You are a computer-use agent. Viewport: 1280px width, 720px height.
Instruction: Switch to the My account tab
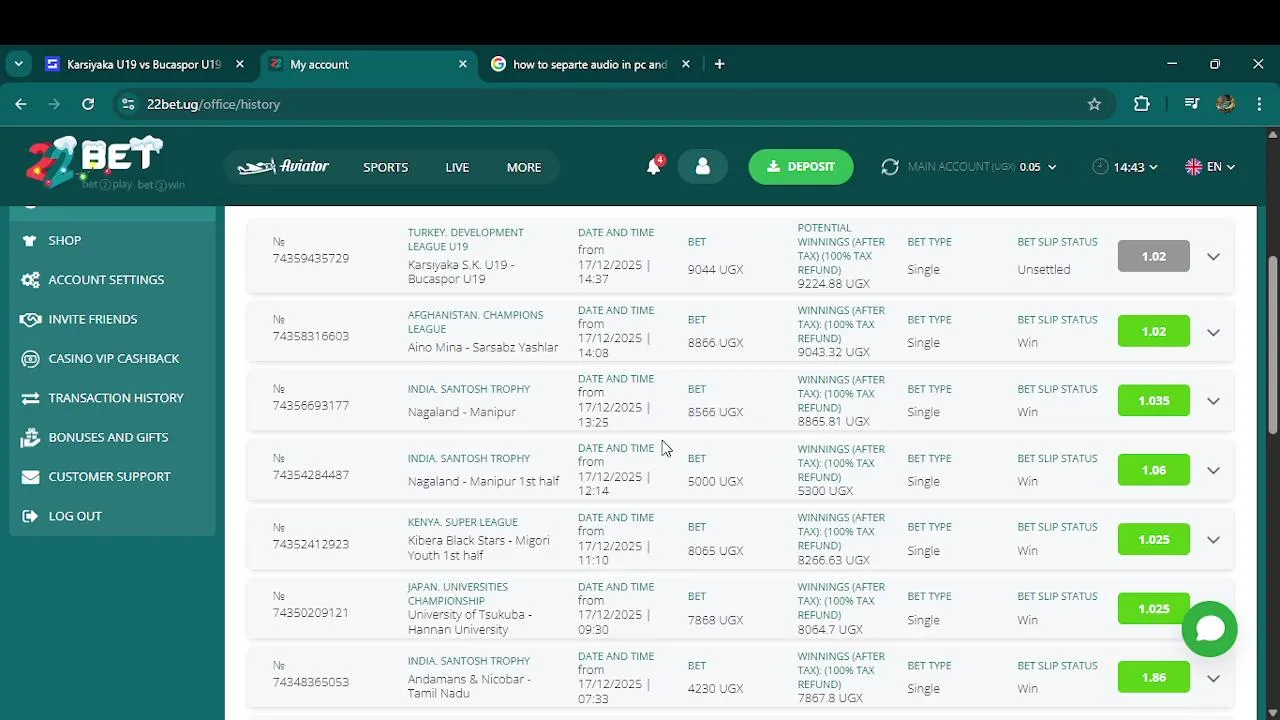[368, 64]
